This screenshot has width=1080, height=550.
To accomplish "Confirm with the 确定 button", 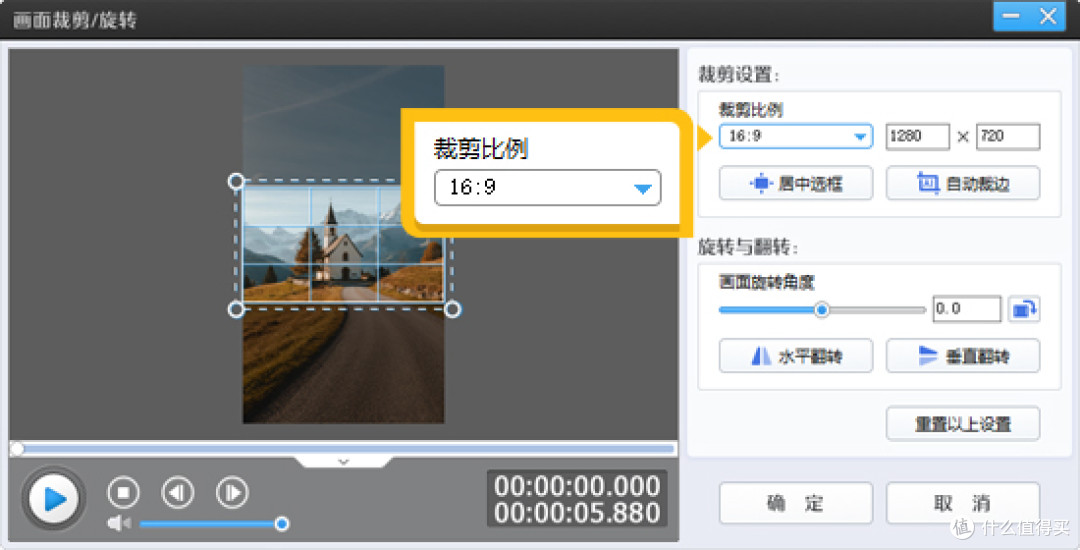I will (796, 503).
